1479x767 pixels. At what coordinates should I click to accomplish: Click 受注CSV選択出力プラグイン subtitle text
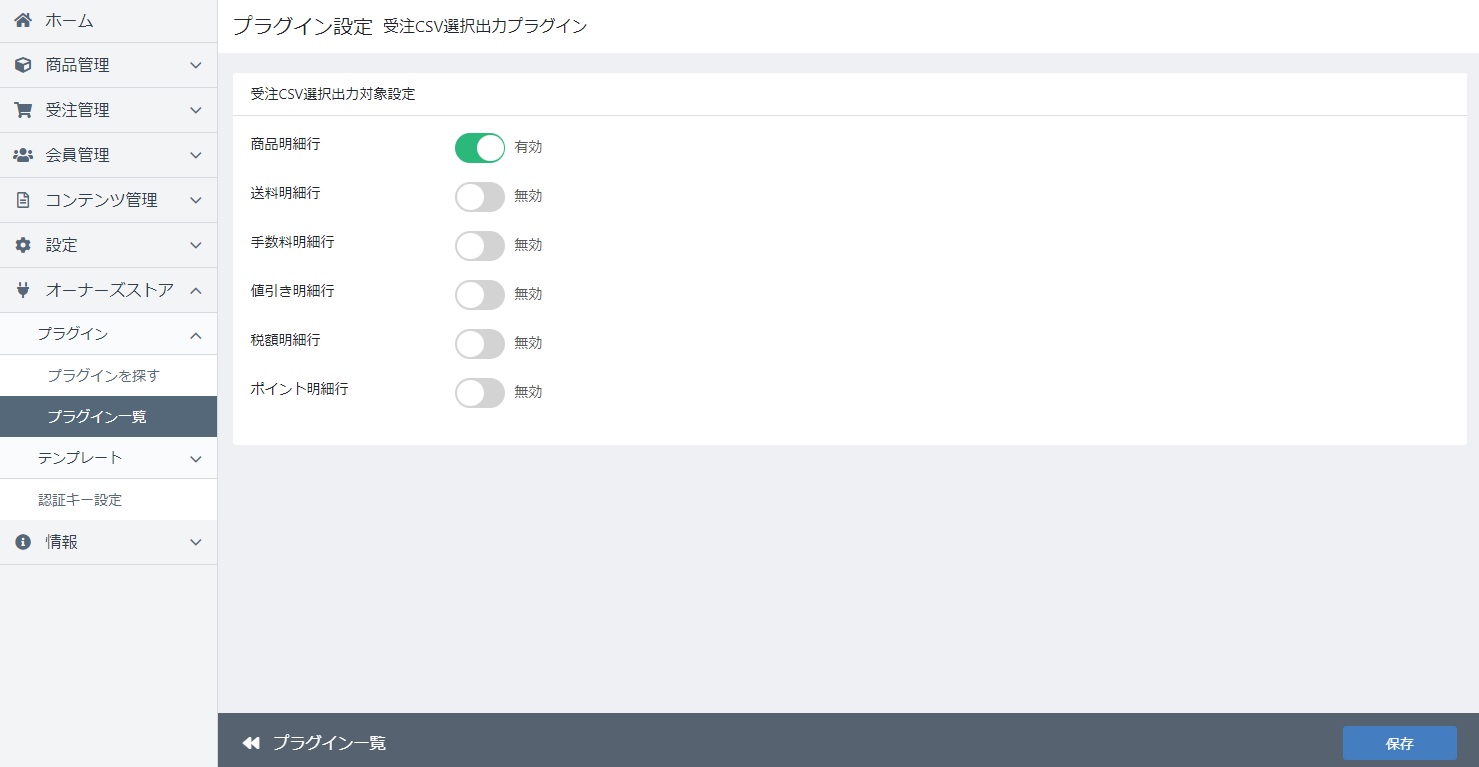485,27
